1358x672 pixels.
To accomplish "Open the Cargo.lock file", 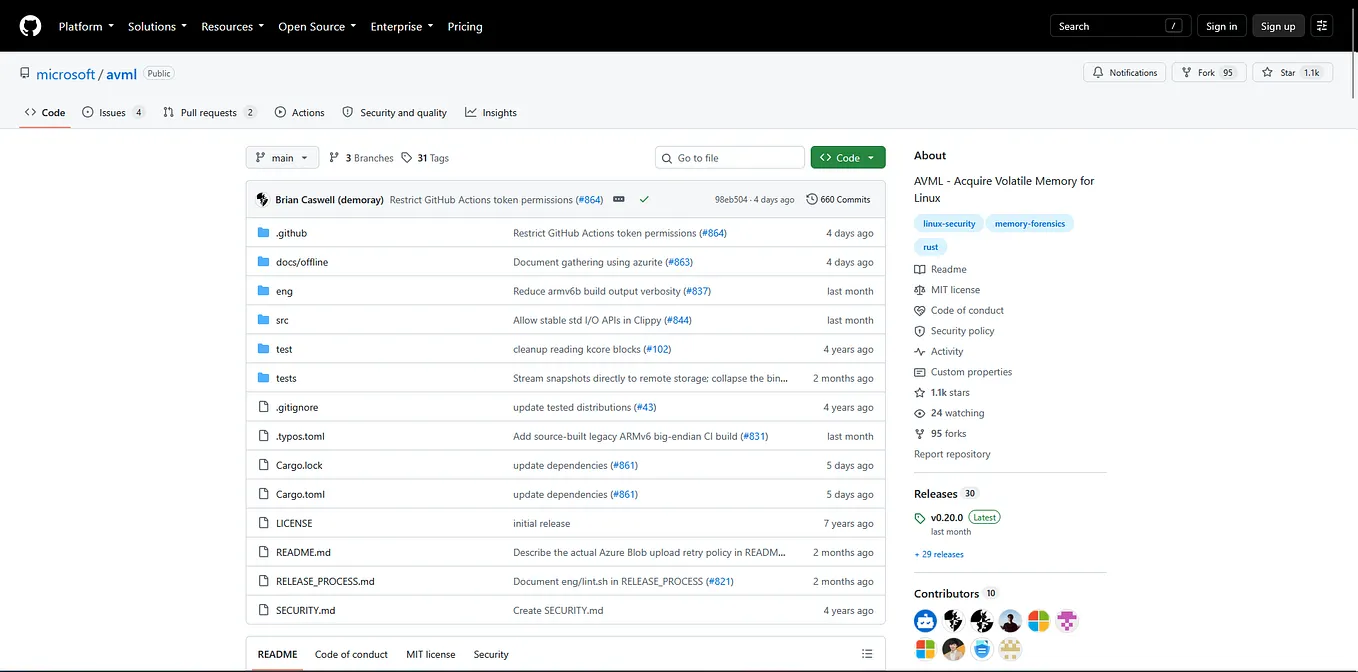I will pyautogui.click(x=299, y=465).
